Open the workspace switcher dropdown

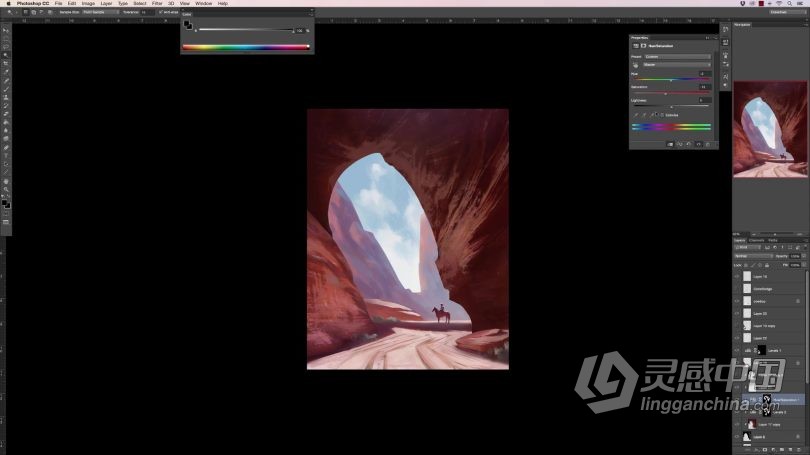coord(787,11)
